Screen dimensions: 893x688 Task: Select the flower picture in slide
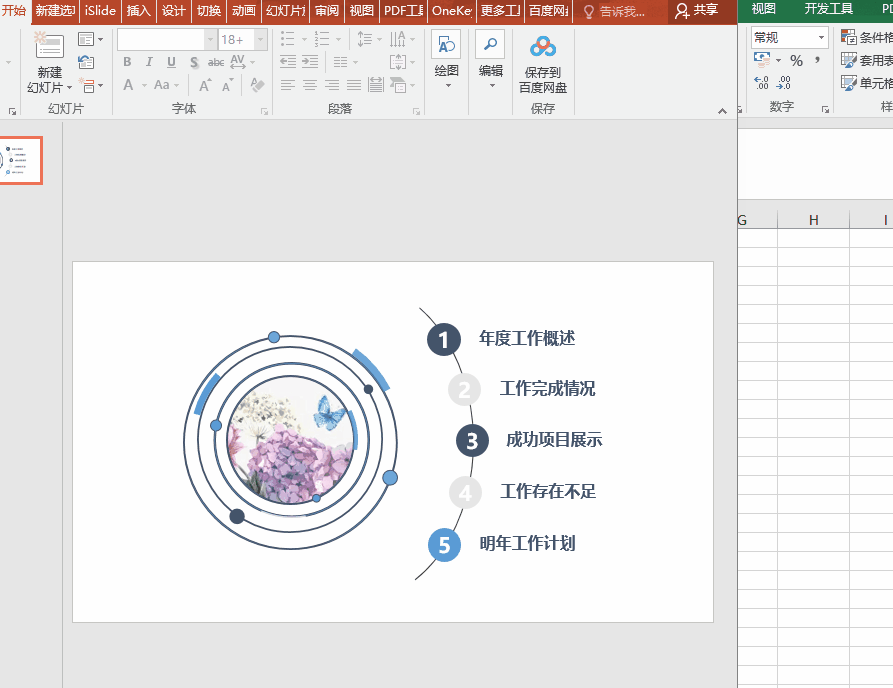click(290, 440)
